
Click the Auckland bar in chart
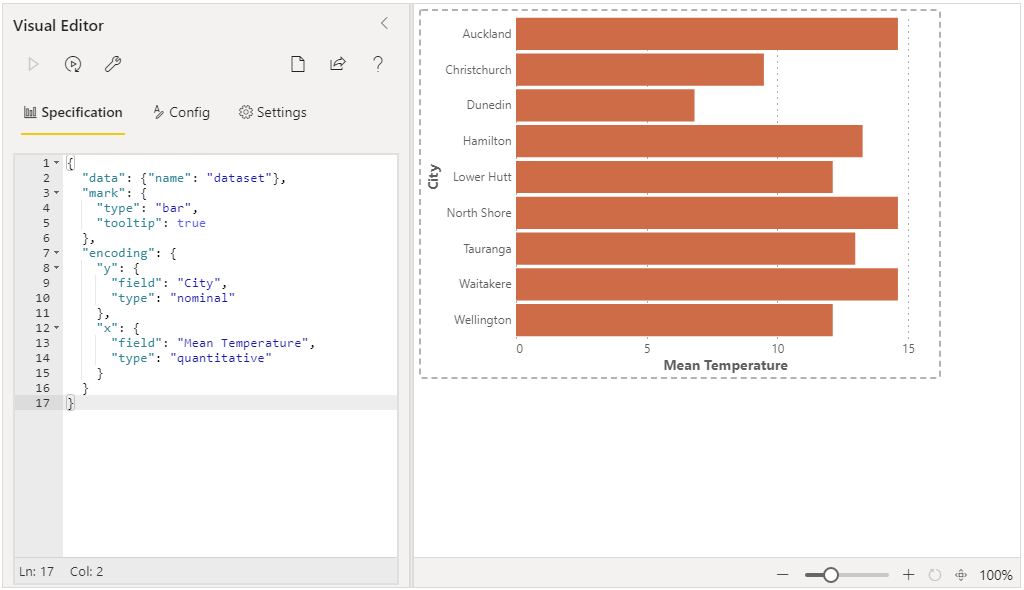[707, 34]
